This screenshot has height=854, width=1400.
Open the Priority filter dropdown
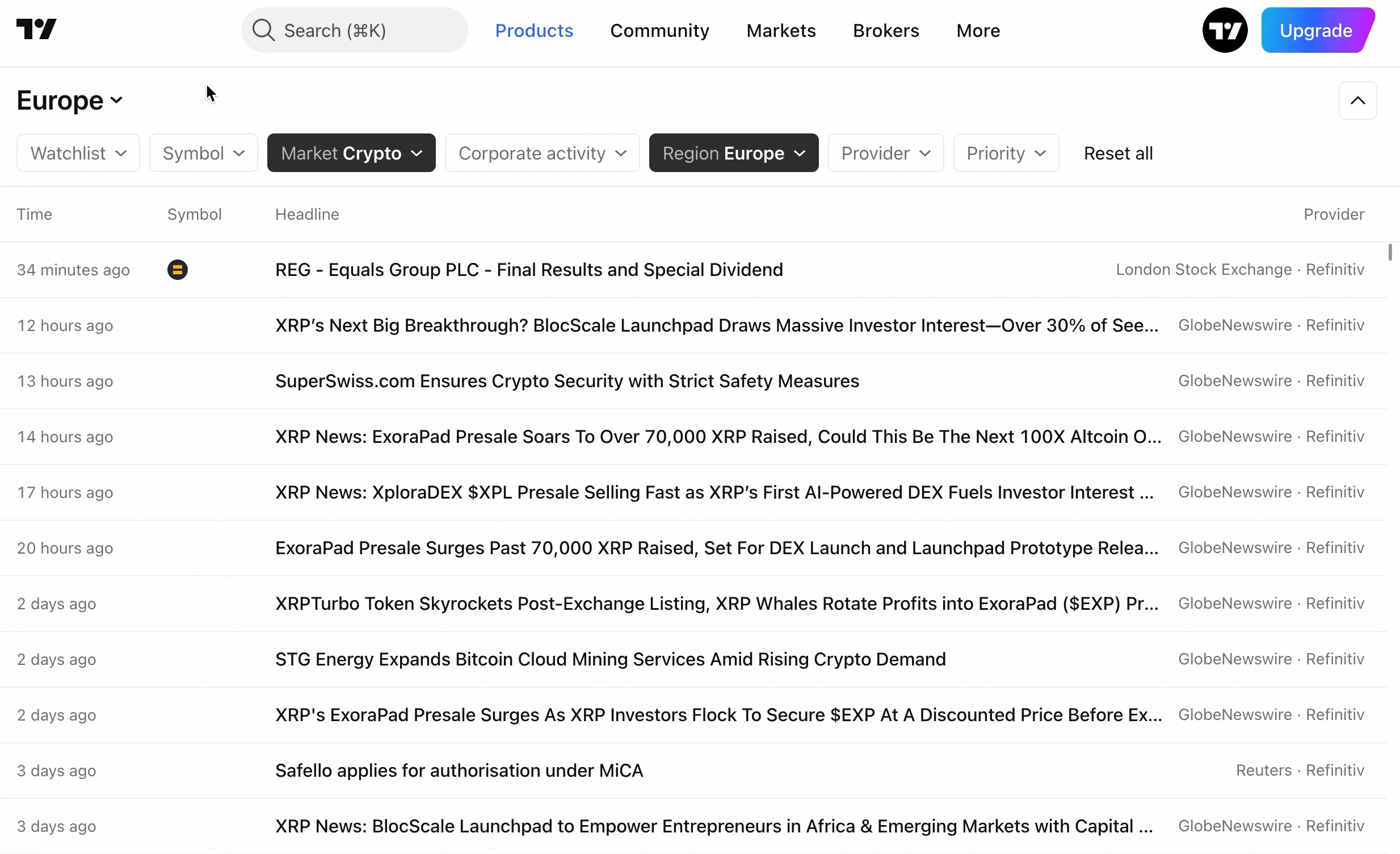1006,153
